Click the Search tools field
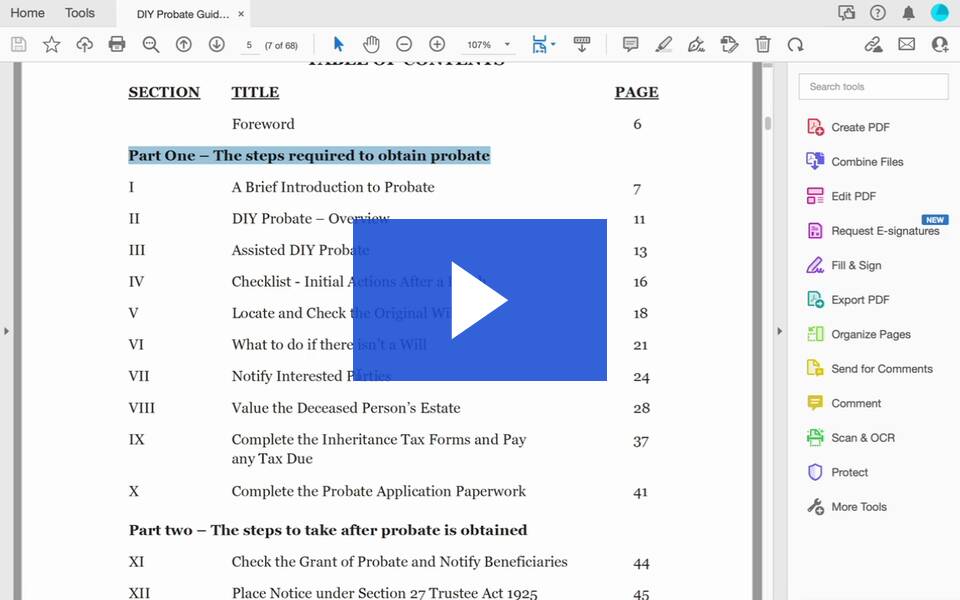This screenshot has height=600, width=960. [873, 87]
